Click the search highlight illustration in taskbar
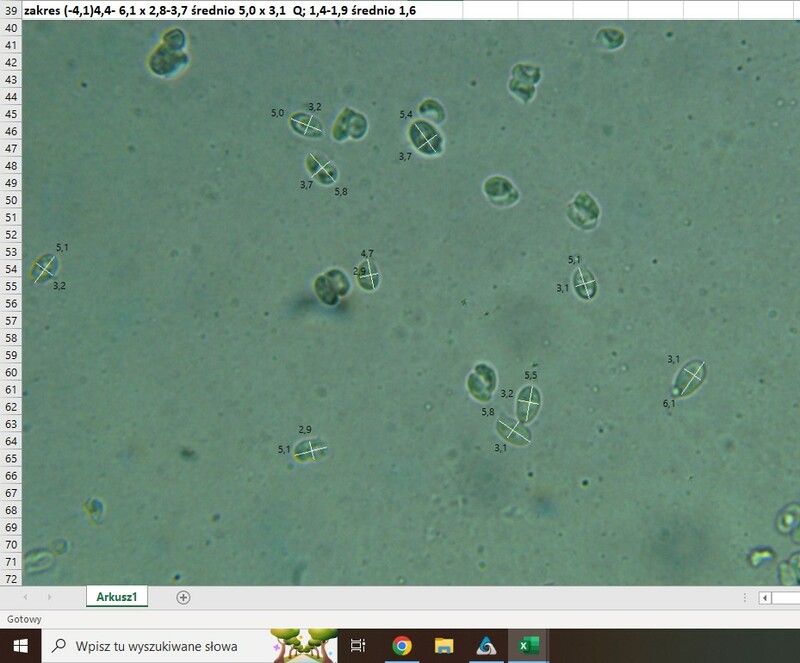Image resolution: width=800 pixels, height=663 pixels. [x=304, y=646]
